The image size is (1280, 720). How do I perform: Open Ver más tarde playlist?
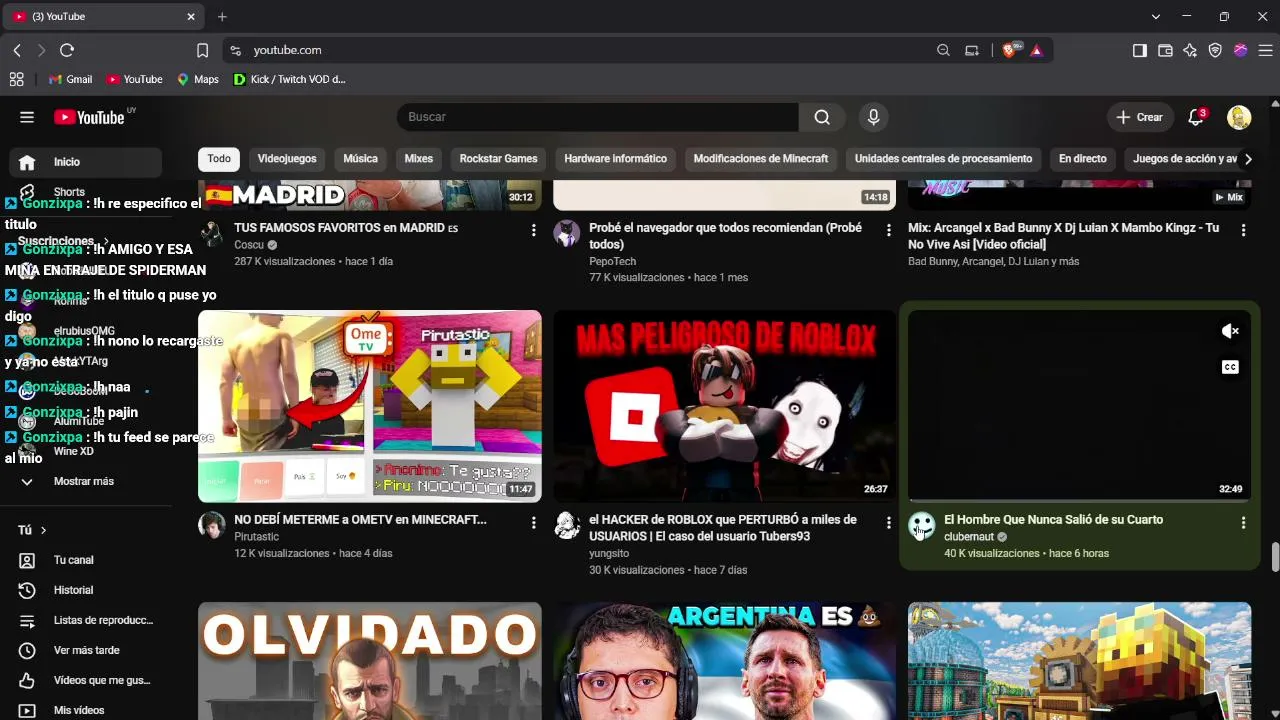pyautogui.click(x=86, y=650)
